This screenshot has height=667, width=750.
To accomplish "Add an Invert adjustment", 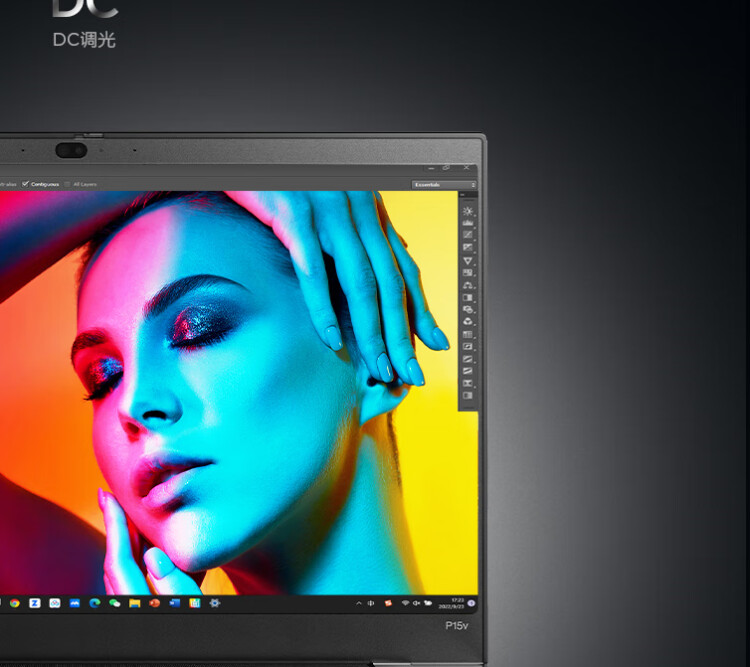I will (x=468, y=346).
